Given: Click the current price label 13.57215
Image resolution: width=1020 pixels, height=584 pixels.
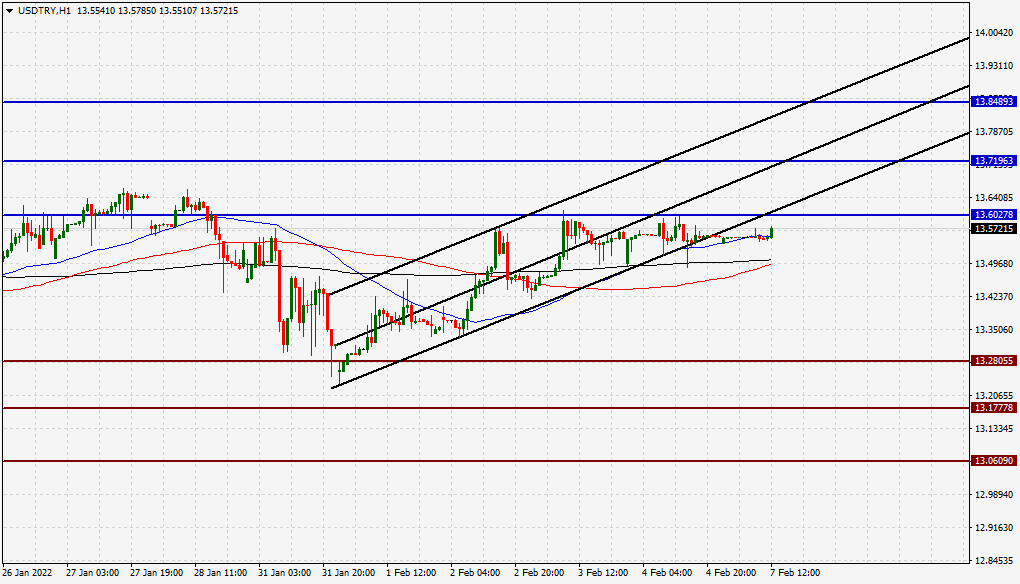Looking at the screenshot, I should pyautogui.click(x=993, y=230).
